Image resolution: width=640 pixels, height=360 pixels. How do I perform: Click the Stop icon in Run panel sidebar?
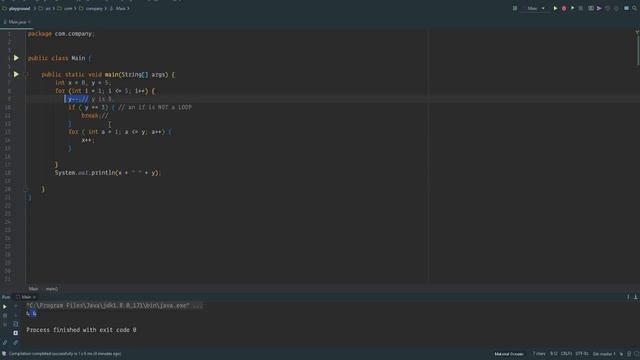5,316
